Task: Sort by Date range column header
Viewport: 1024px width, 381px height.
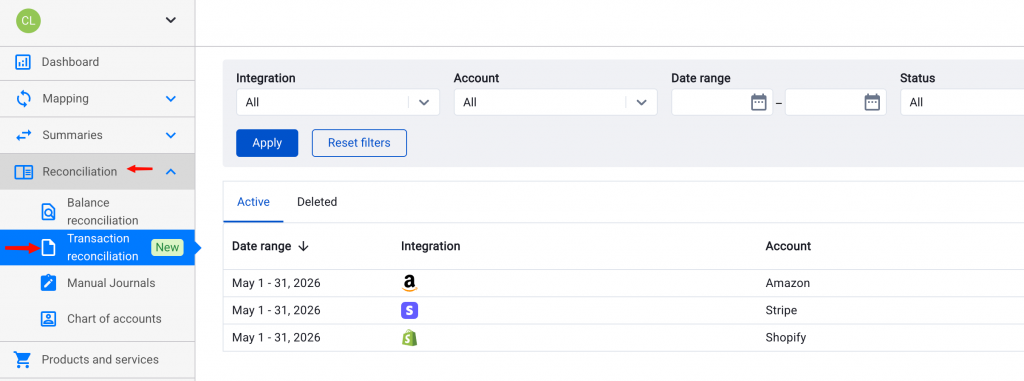Action: [262, 246]
